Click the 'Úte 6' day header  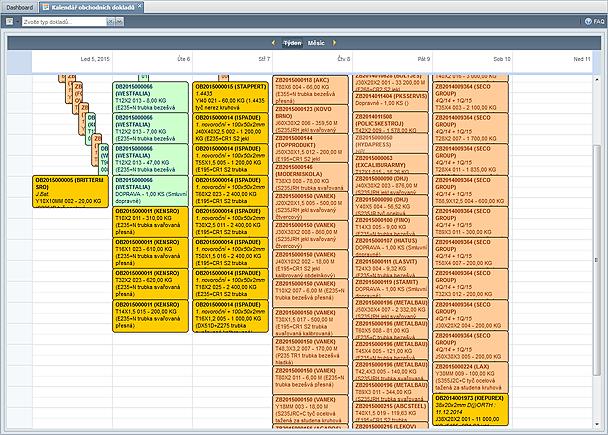[184, 59]
